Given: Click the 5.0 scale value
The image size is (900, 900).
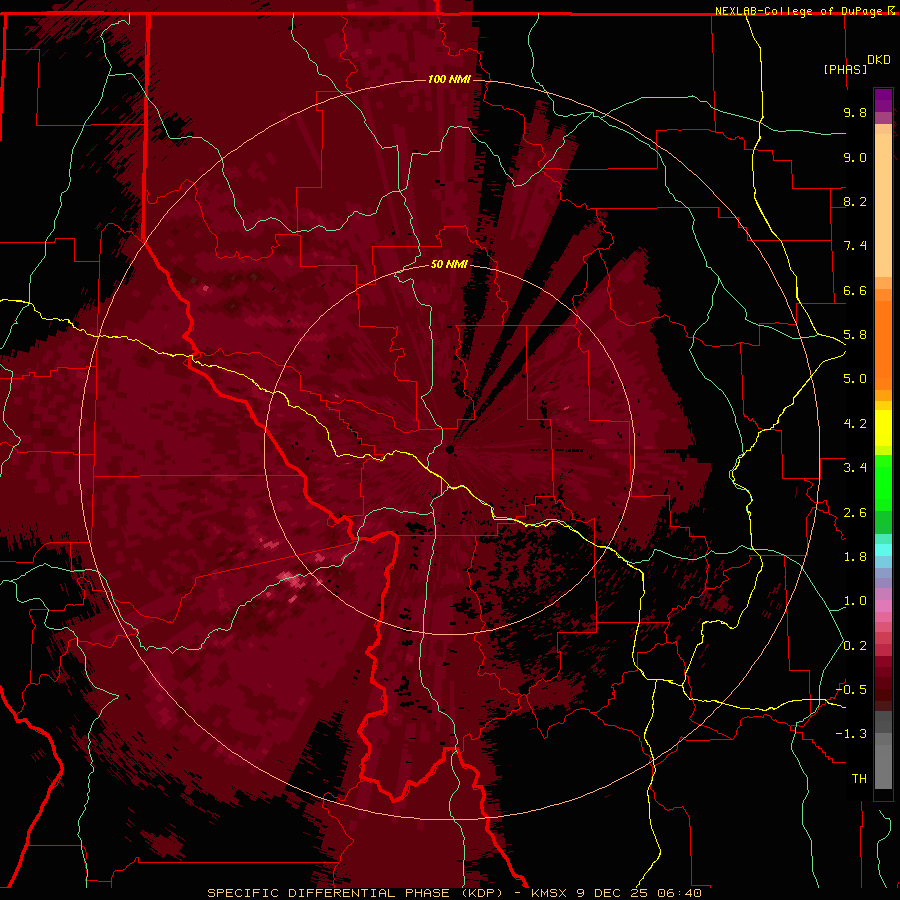Looking at the screenshot, I should 855,379.
